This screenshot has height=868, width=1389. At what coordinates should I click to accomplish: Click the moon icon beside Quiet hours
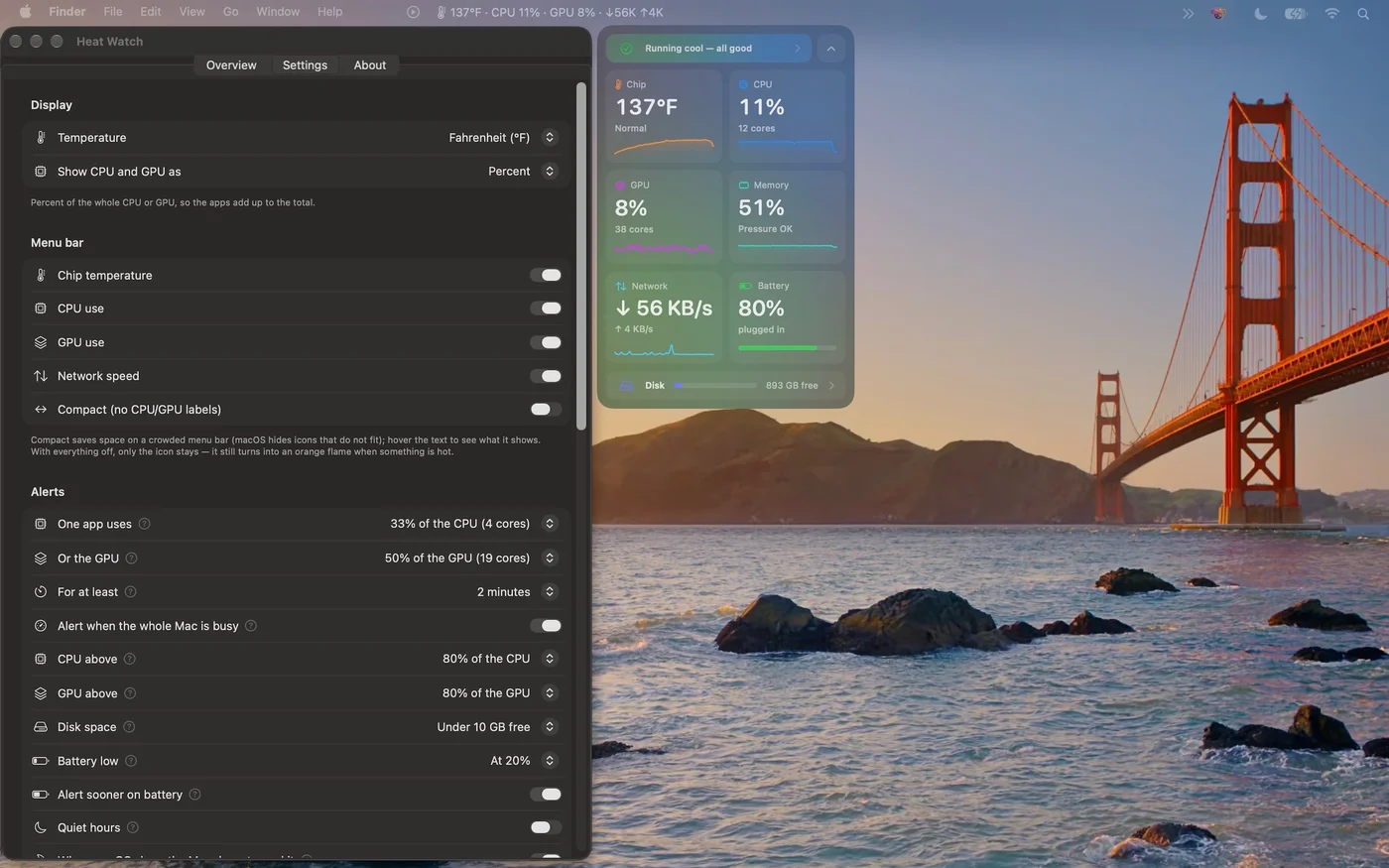(x=41, y=827)
